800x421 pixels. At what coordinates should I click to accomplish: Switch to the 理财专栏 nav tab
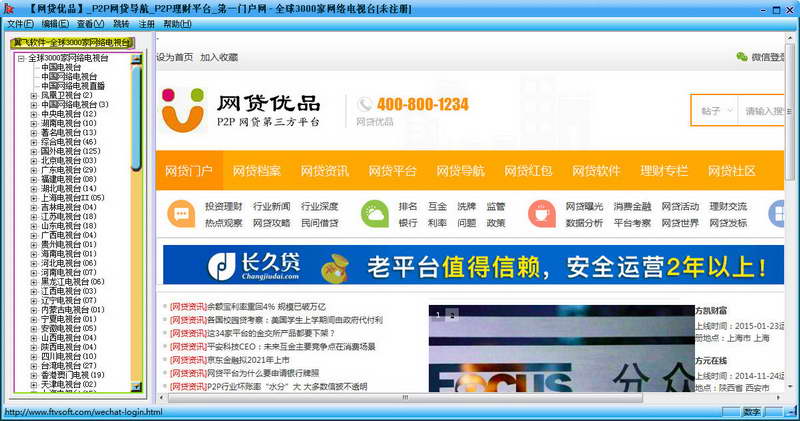pyautogui.click(x=664, y=170)
